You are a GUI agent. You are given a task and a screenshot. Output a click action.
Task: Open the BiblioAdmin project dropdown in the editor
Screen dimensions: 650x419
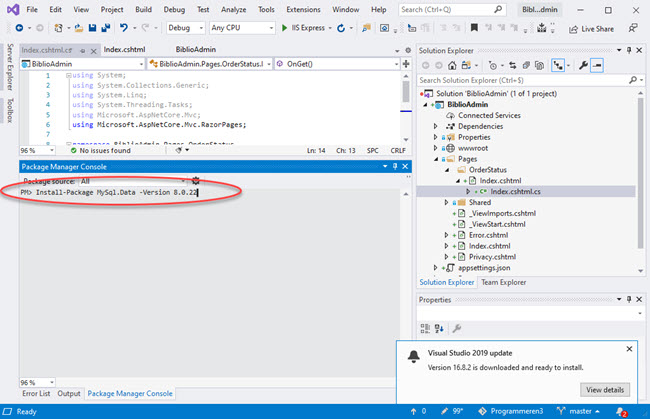(82, 64)
